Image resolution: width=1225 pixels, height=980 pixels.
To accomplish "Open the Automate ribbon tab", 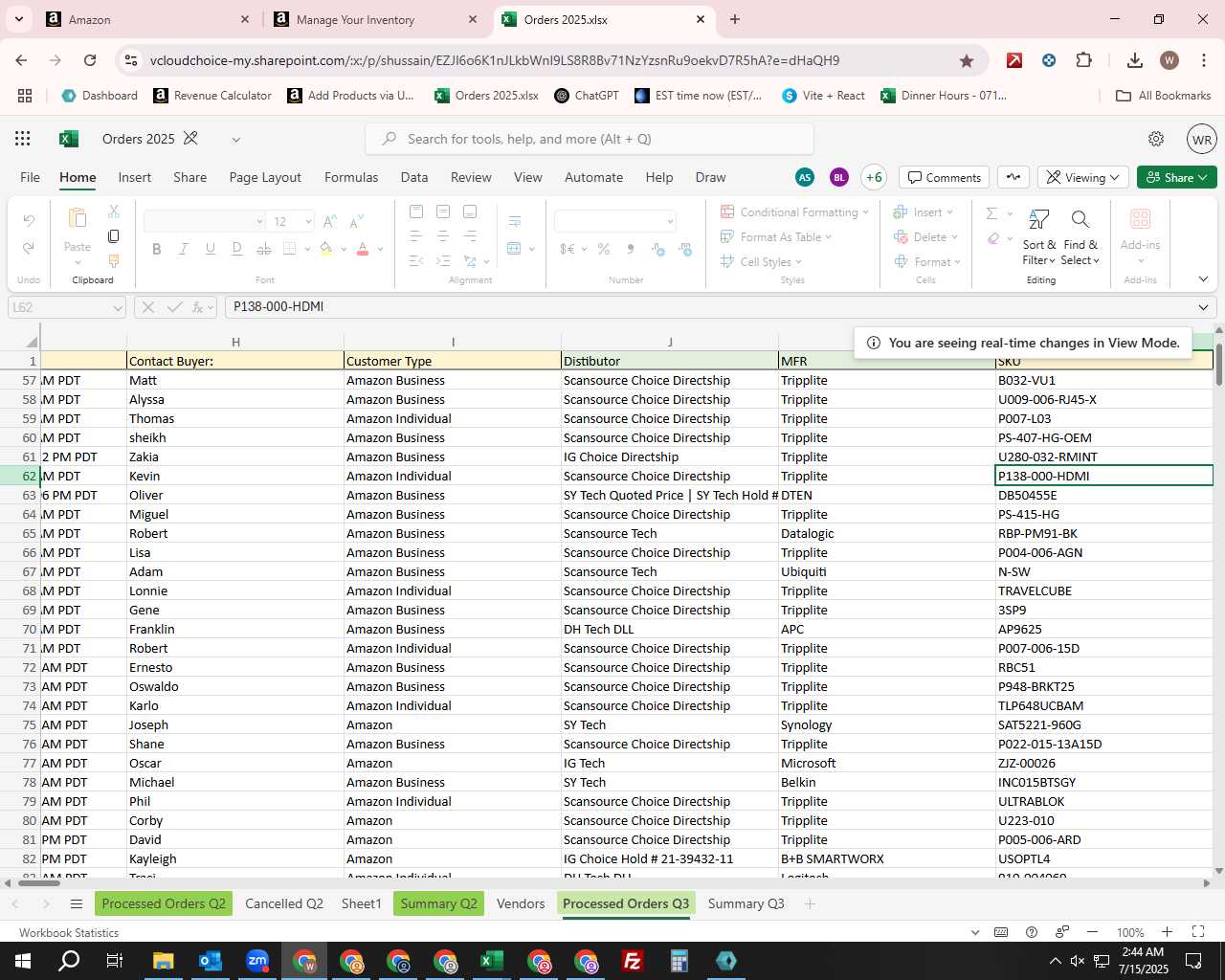I will pyautogui.click(x=593, y=177).
